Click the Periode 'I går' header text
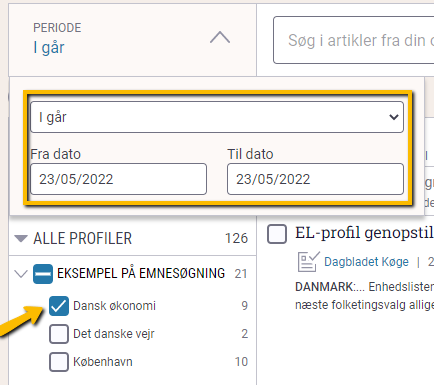The height and width of the screenshot is (385, 434). (x=49, y=48)
